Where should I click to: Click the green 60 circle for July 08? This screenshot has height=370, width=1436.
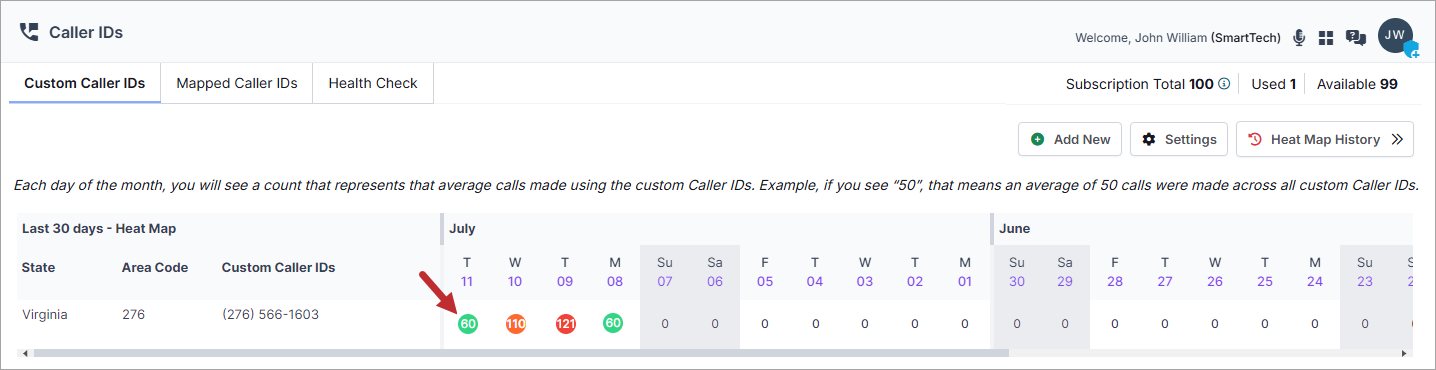point(614,323)
